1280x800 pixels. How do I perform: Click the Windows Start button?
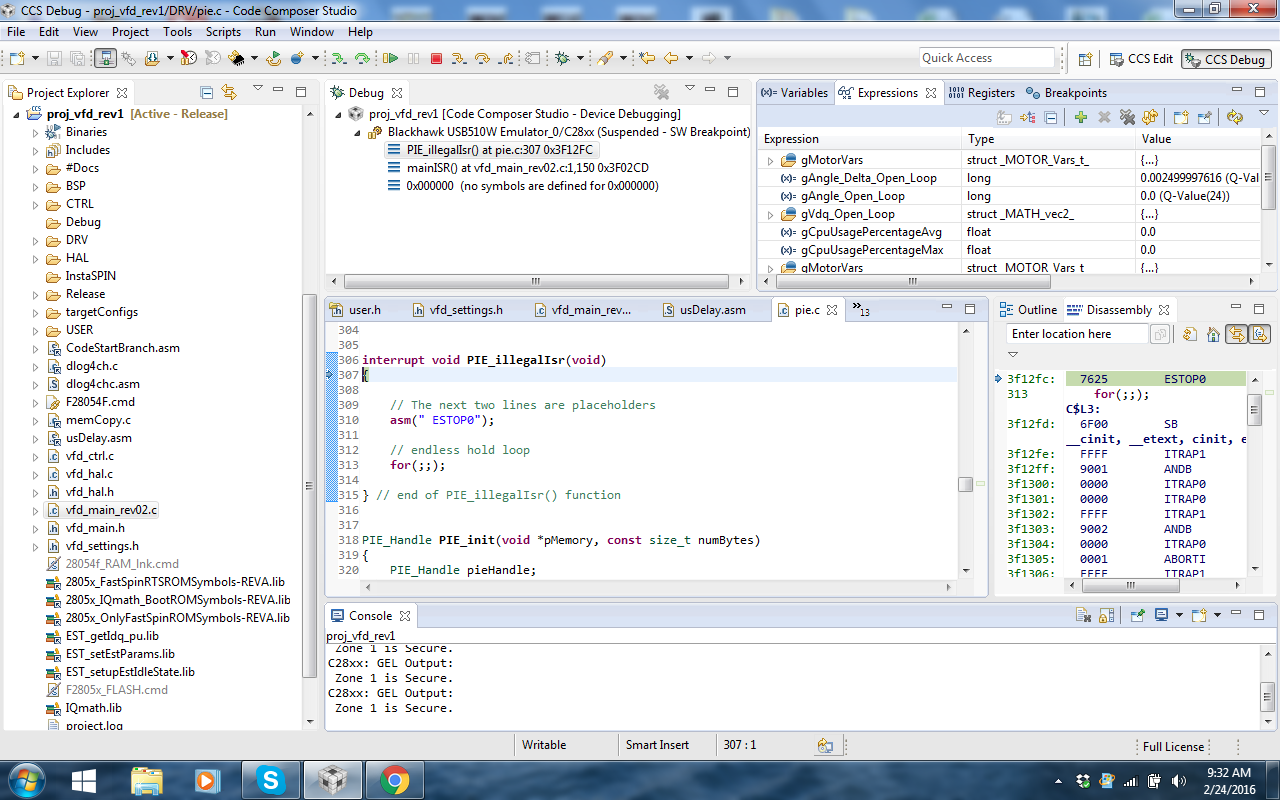24,779
